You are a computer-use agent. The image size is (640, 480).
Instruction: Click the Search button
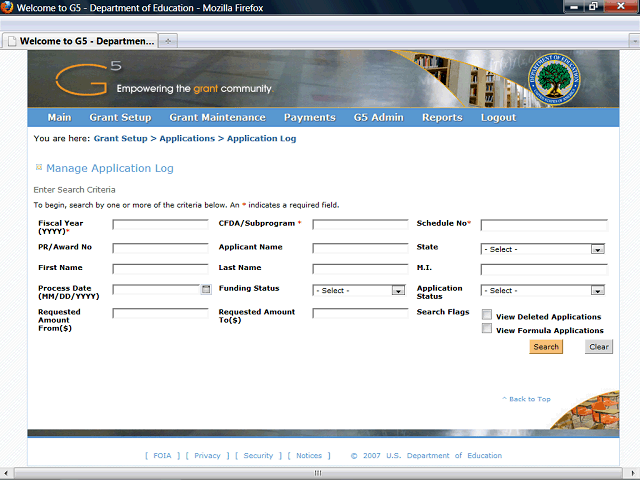(546, 347)
